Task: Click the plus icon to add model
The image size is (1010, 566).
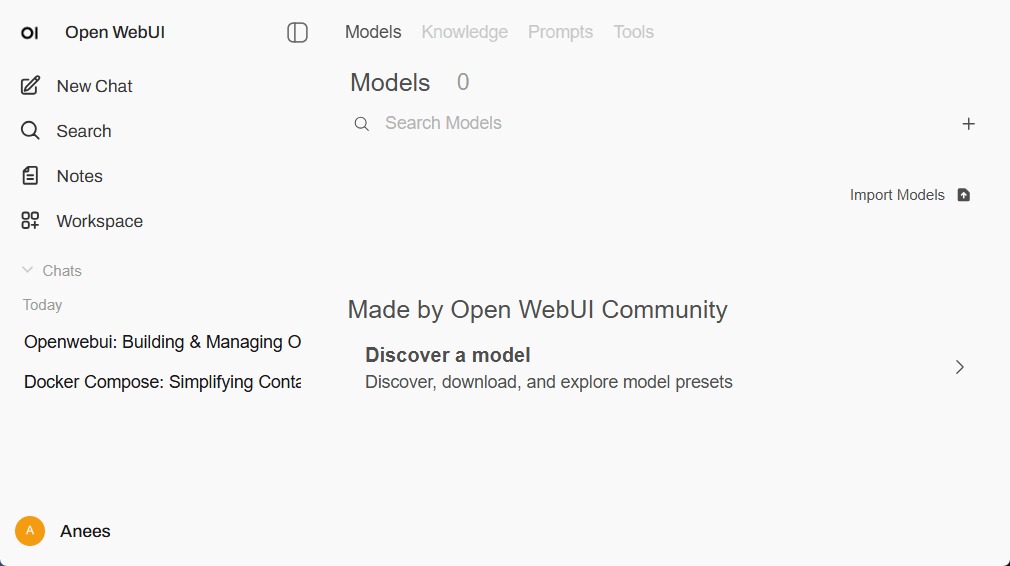Action: tap(968, 124)
